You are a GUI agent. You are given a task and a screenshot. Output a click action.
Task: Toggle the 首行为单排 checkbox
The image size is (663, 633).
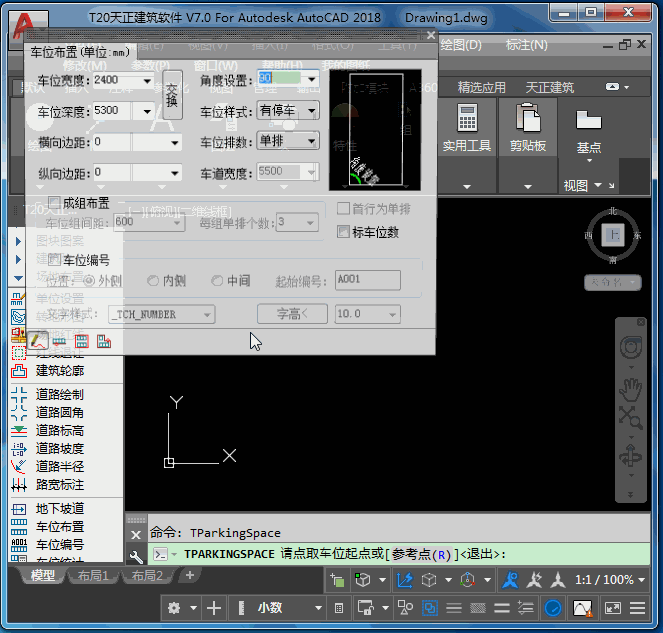343,208
